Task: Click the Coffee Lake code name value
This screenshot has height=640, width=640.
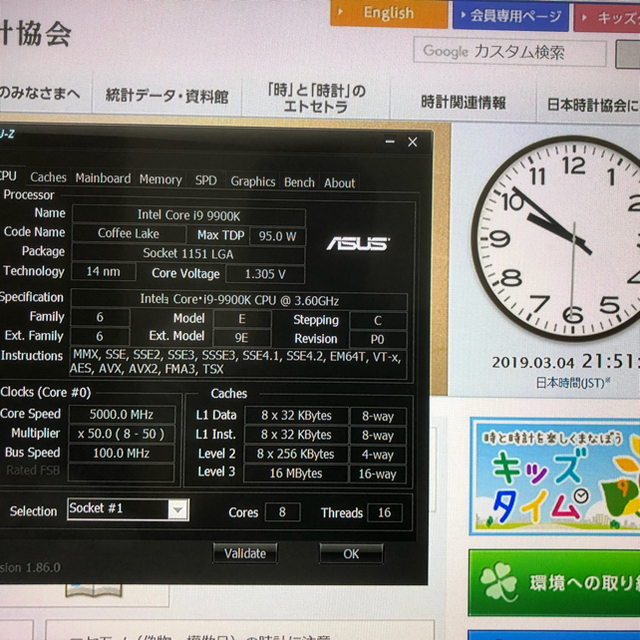Action: point(129,233)
